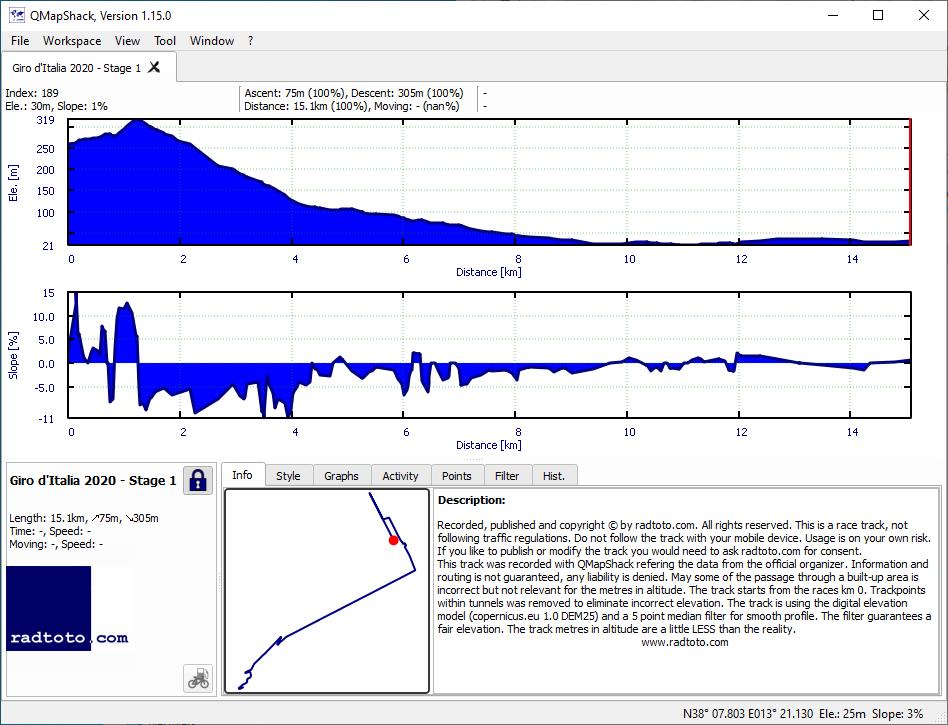
Task: Switch to the Filter tab
Action: click(x=507, y=476)
